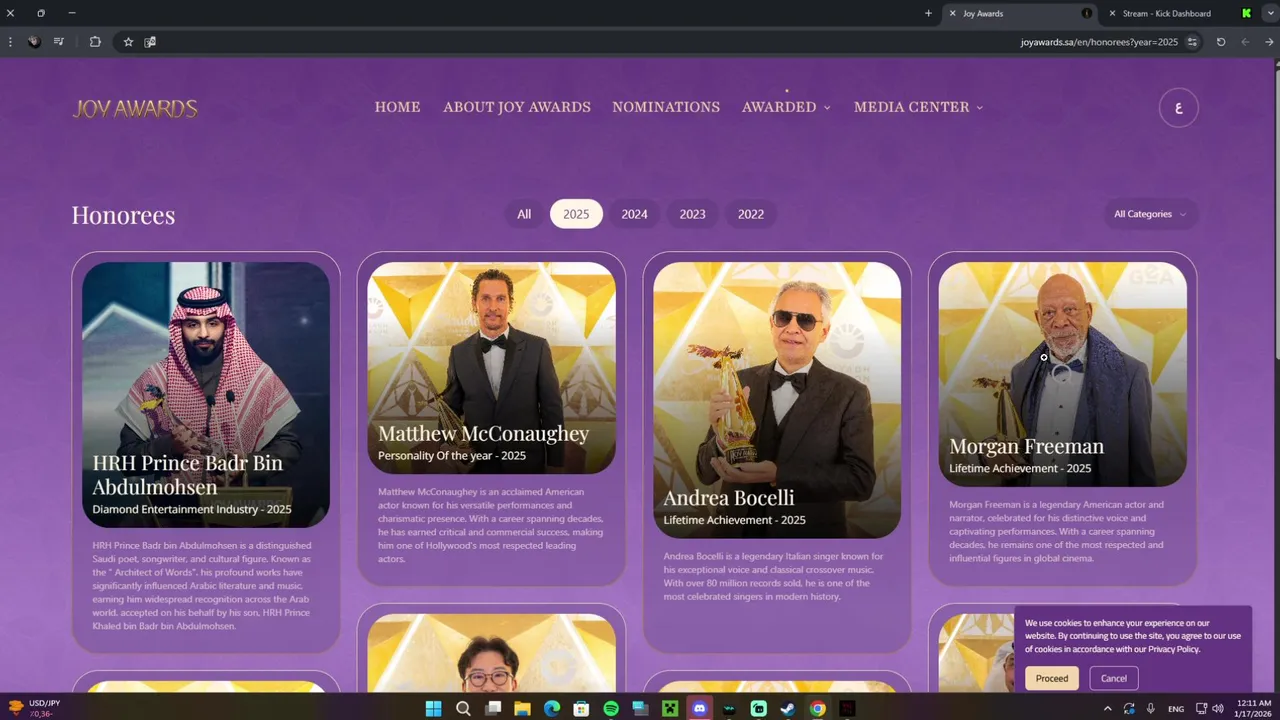
Task: Open Steam from the taskbar
Action: [x=788, y=708]
